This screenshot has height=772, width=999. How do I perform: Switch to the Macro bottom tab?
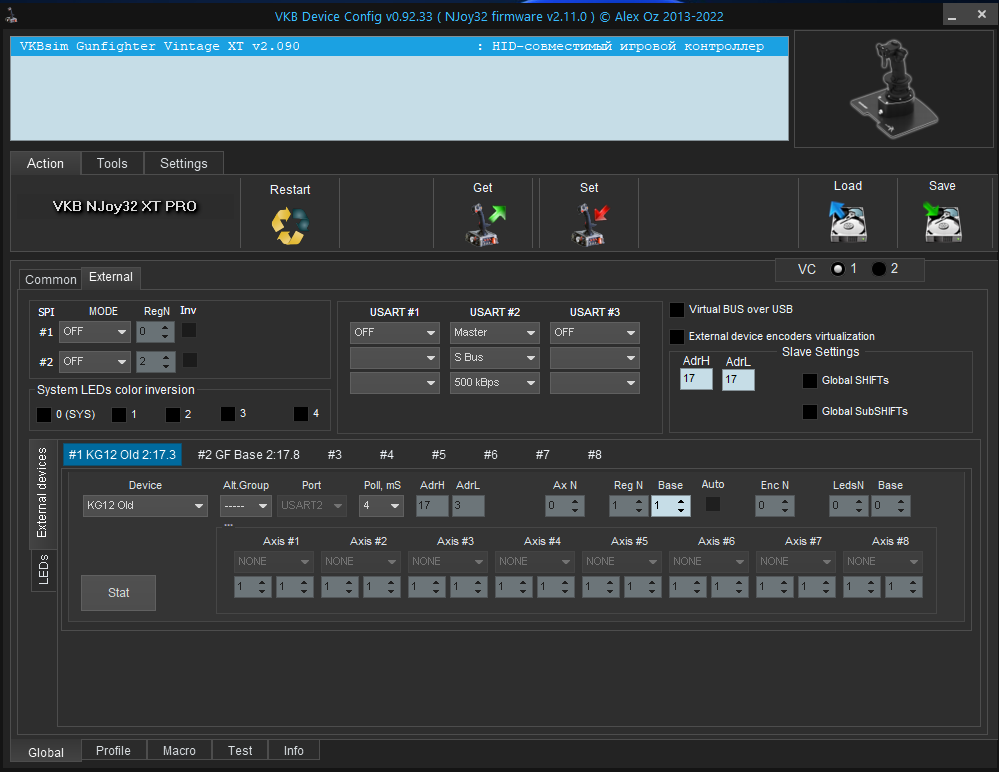click(x=179, y=750)
